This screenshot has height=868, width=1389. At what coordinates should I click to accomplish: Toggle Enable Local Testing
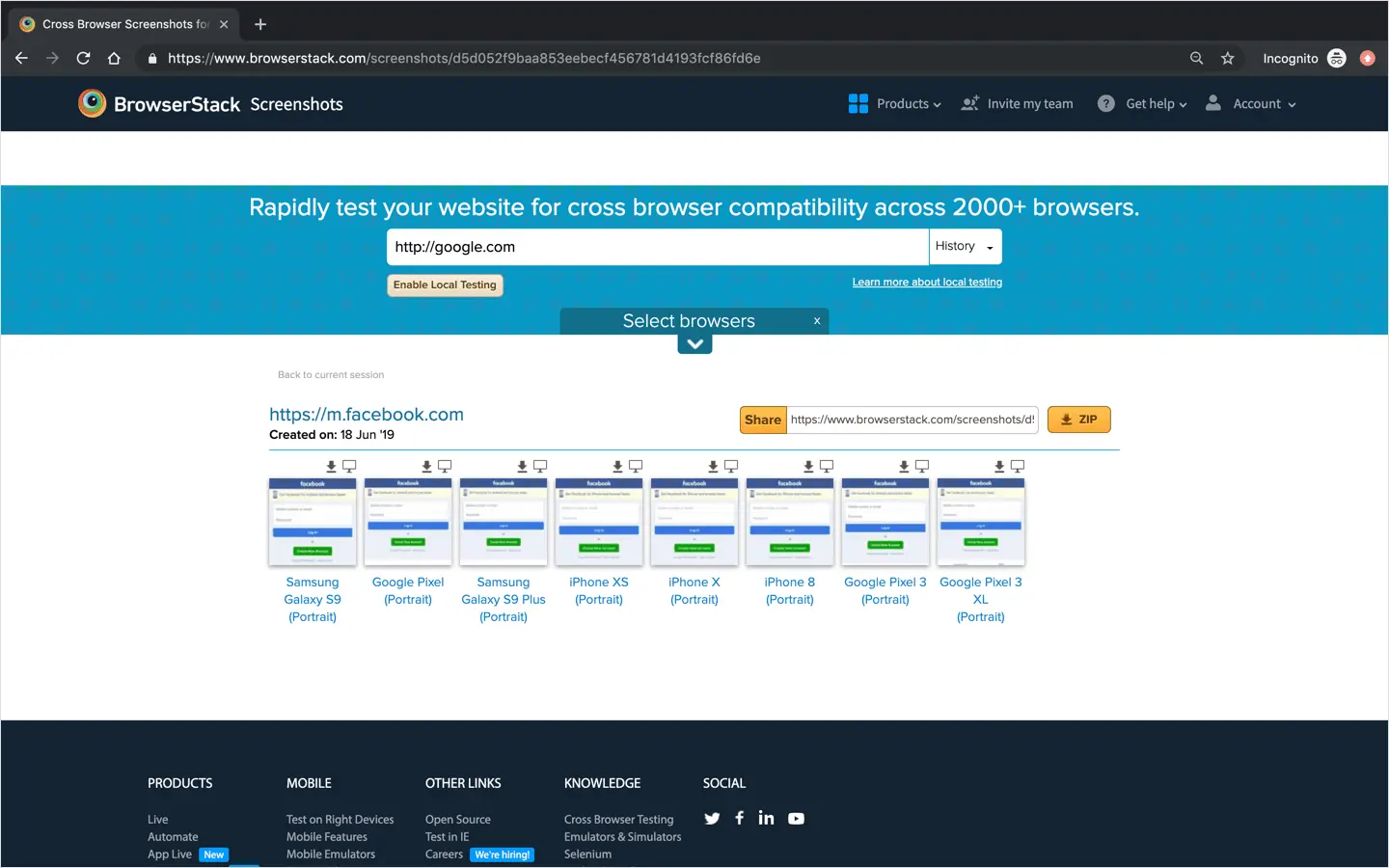445,285
